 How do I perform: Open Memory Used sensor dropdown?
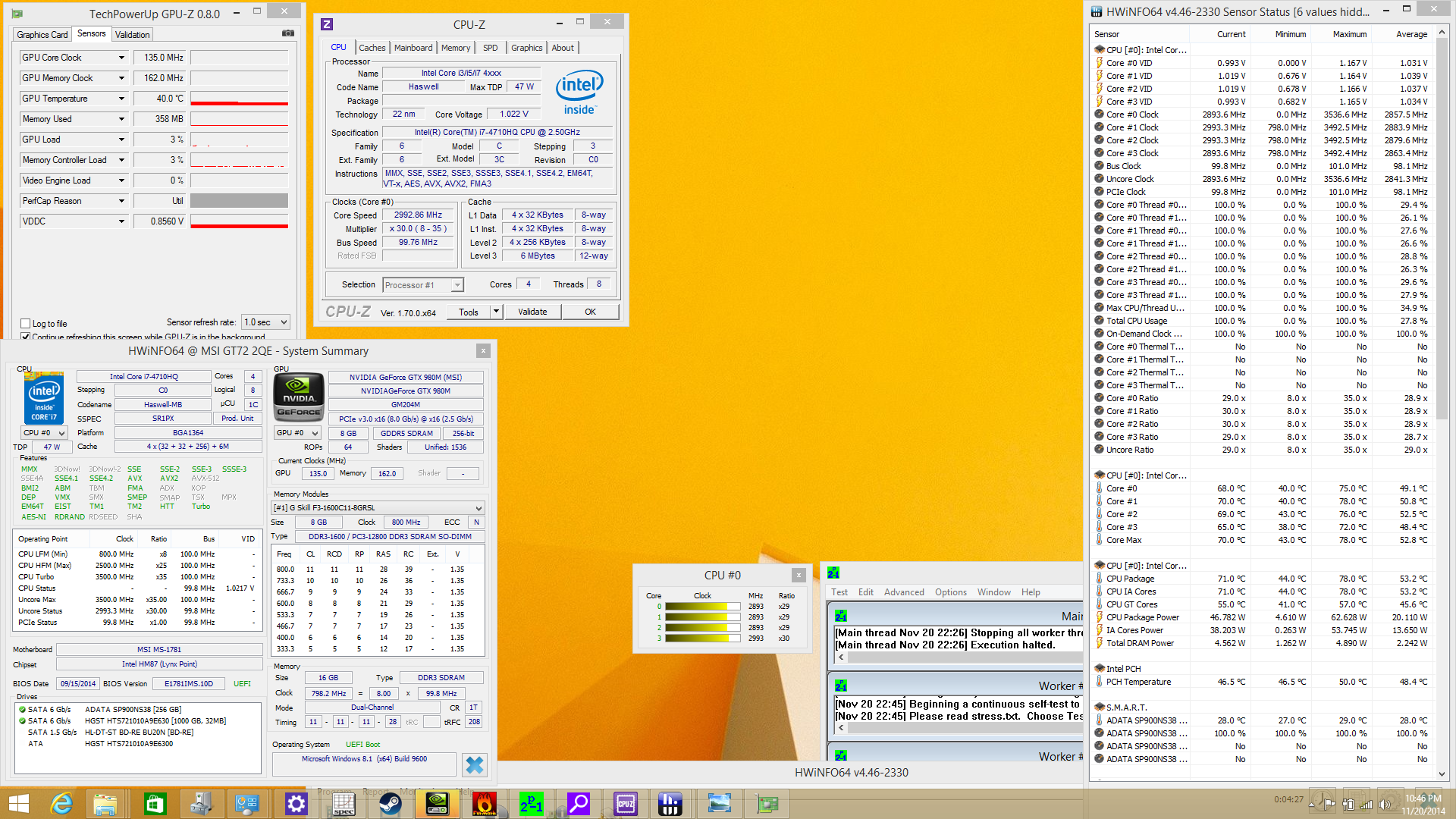click(121, 119)
